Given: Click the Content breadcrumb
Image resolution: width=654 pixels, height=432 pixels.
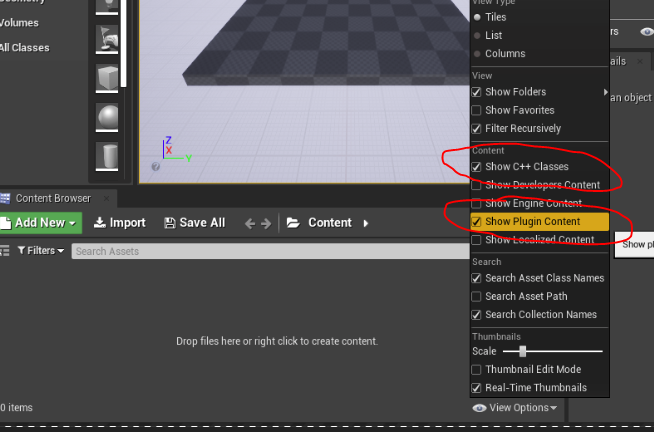Looking at the screenshot, I should tap(330, 223).
